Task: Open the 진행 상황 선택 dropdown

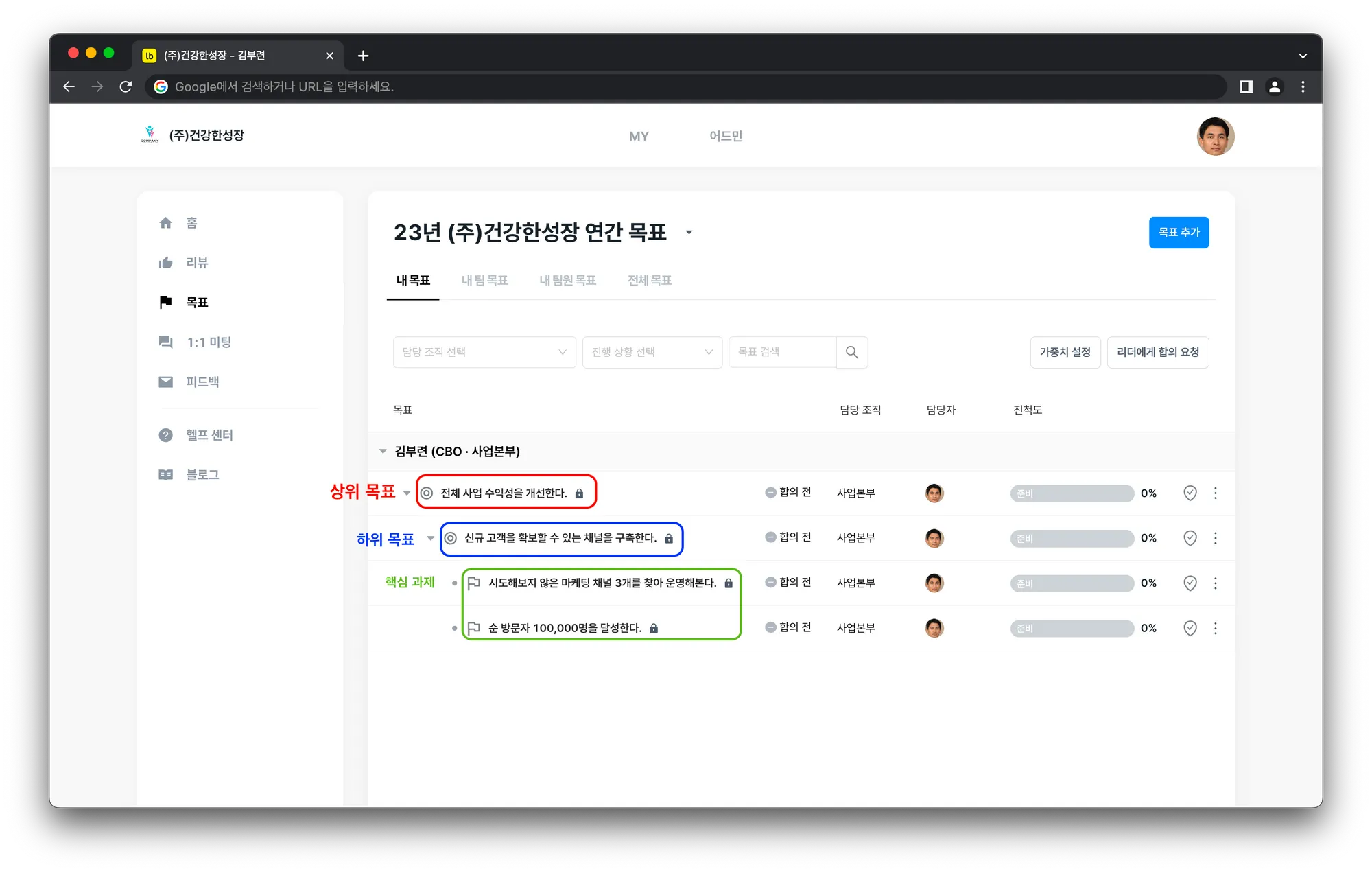Action: 652,352
